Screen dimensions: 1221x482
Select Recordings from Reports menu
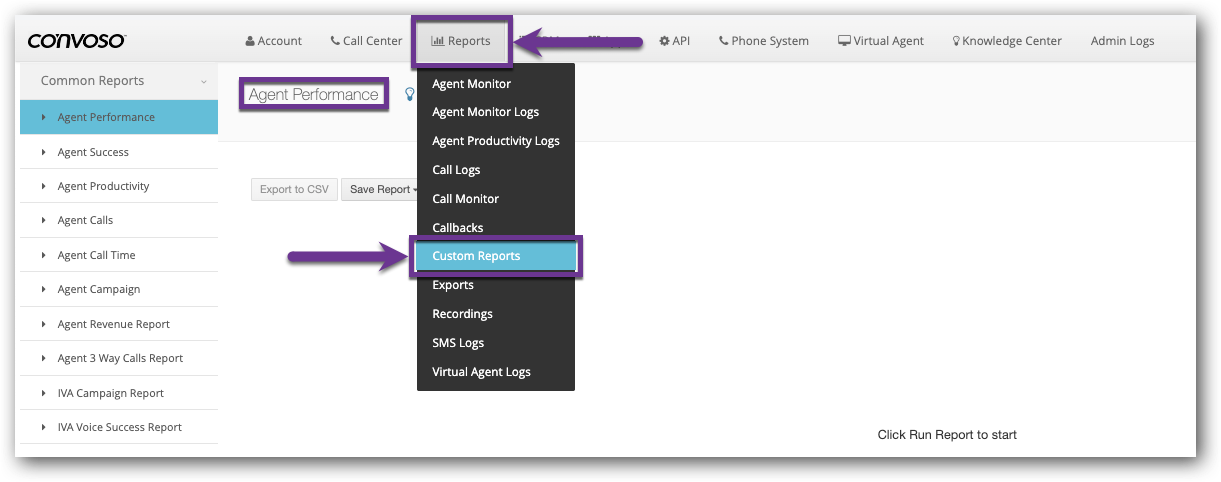(462, 314)
